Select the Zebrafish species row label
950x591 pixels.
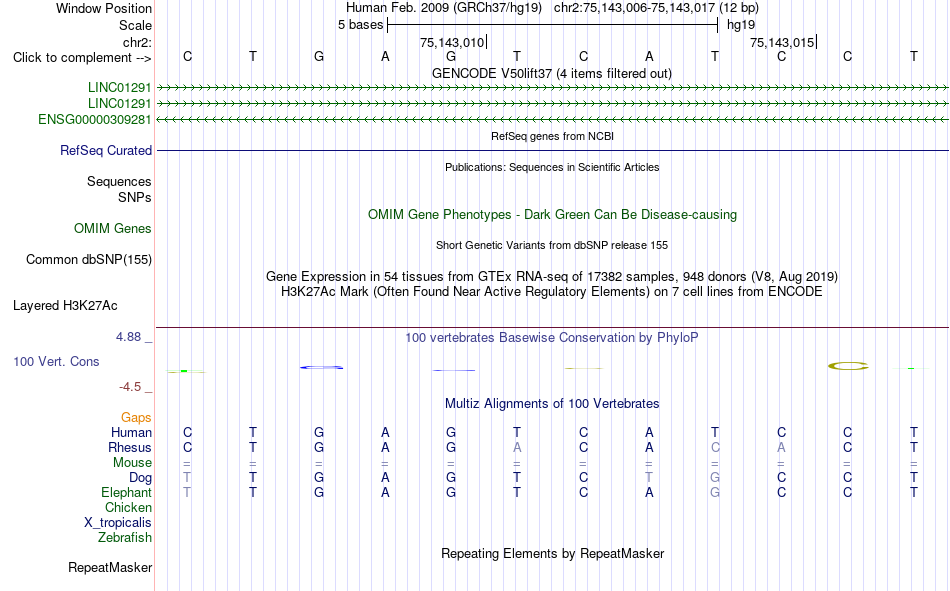pyautogui.click(x=125, y=537)
